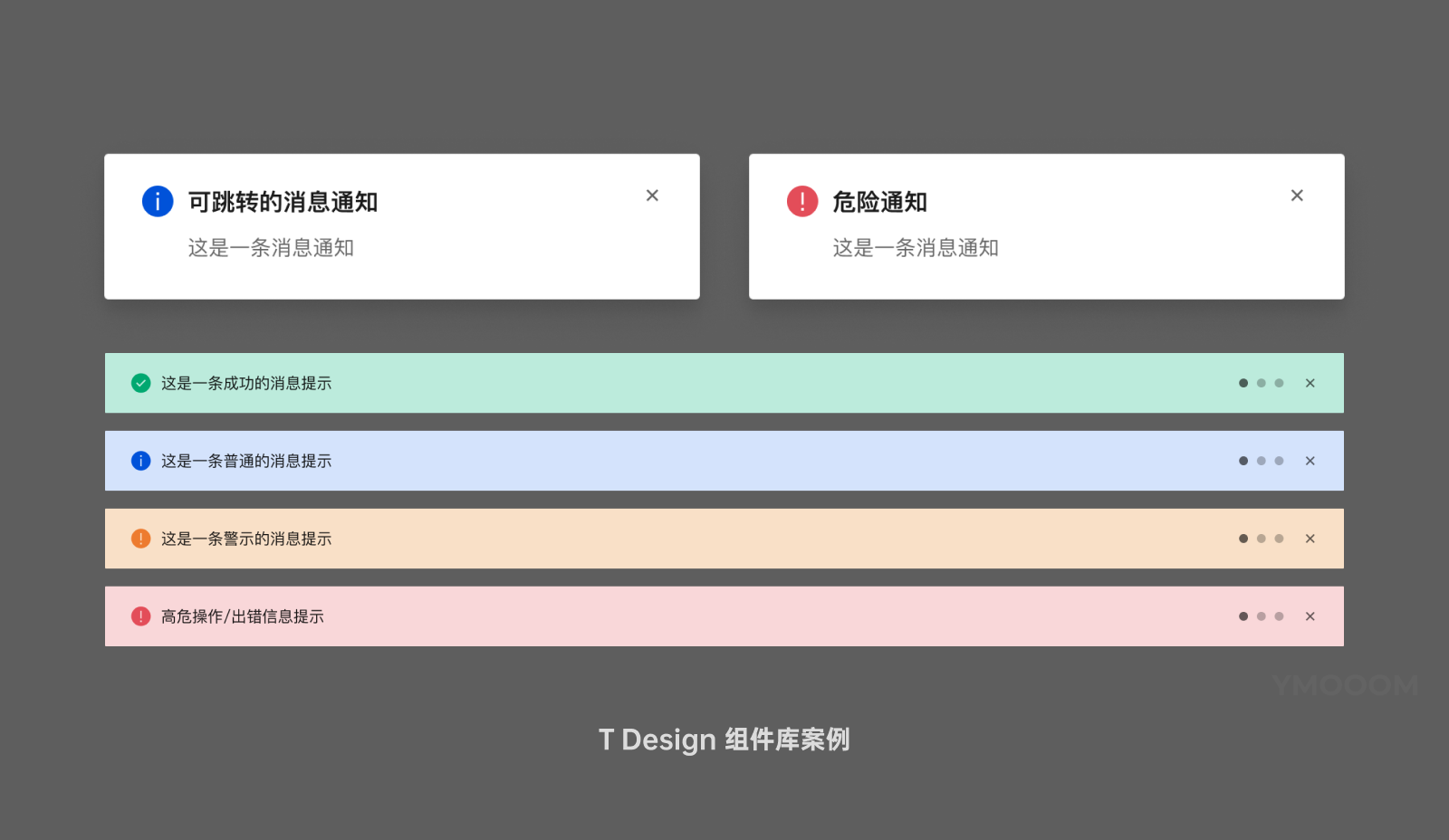
Task: Click the info icon on the blue alert bar
Action: [x=140, y=461]
